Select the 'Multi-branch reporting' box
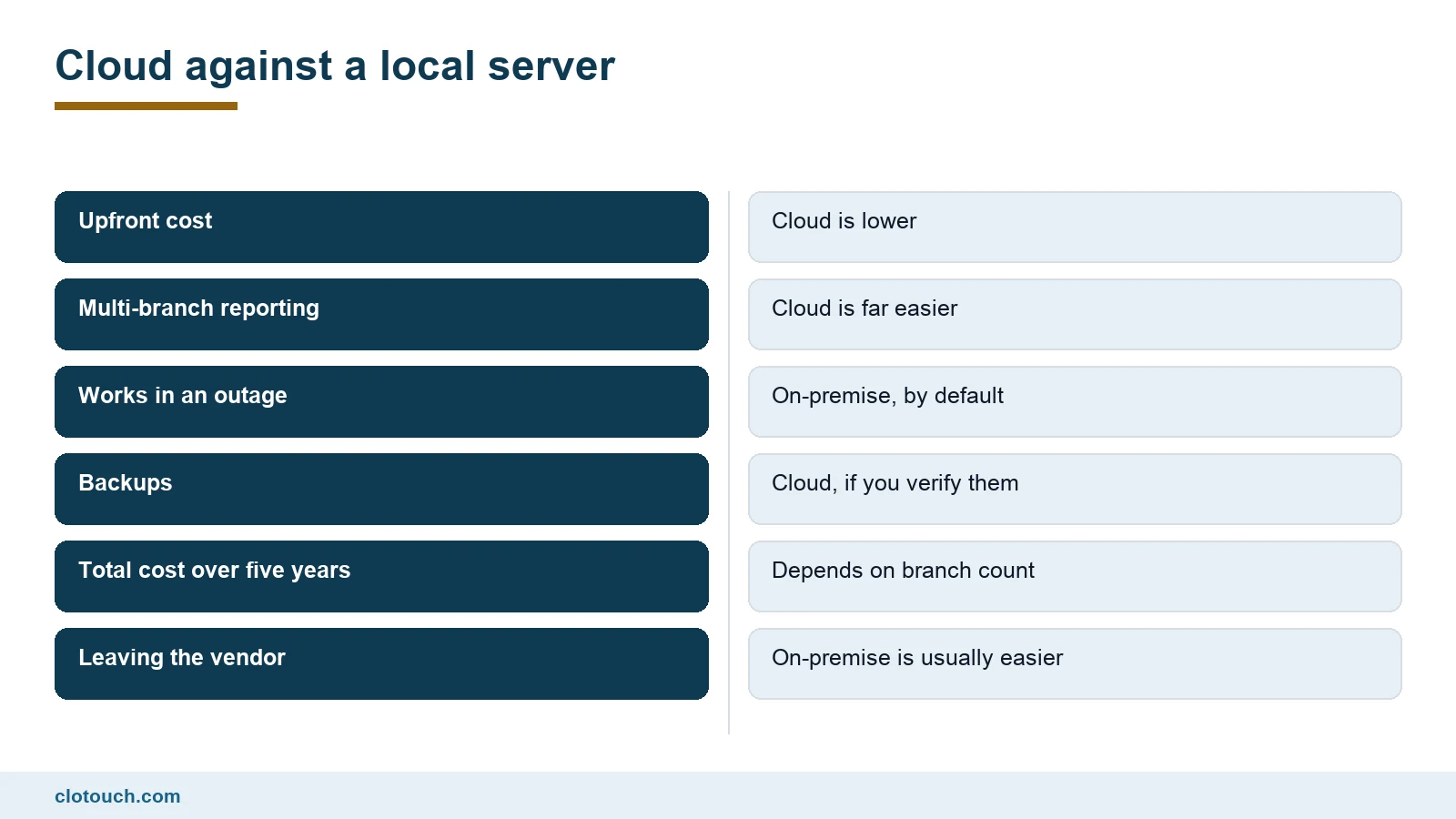Screen dimensions: 1456x819 click(381, 314)
